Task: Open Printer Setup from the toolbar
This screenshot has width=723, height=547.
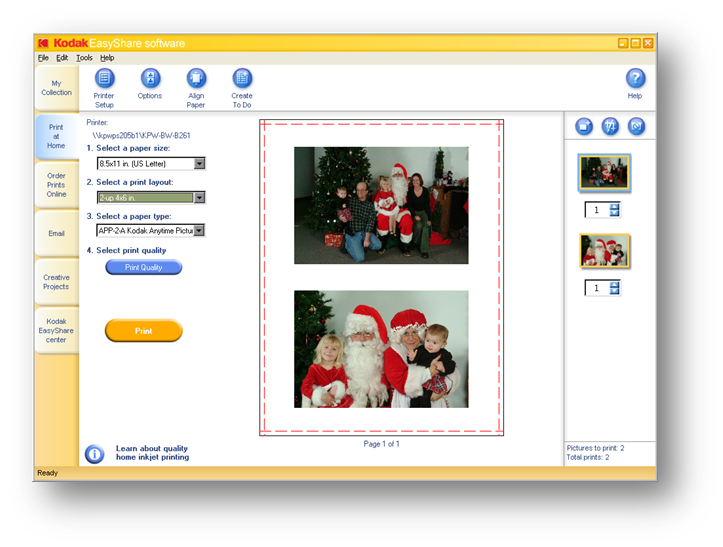Action: 104,79
